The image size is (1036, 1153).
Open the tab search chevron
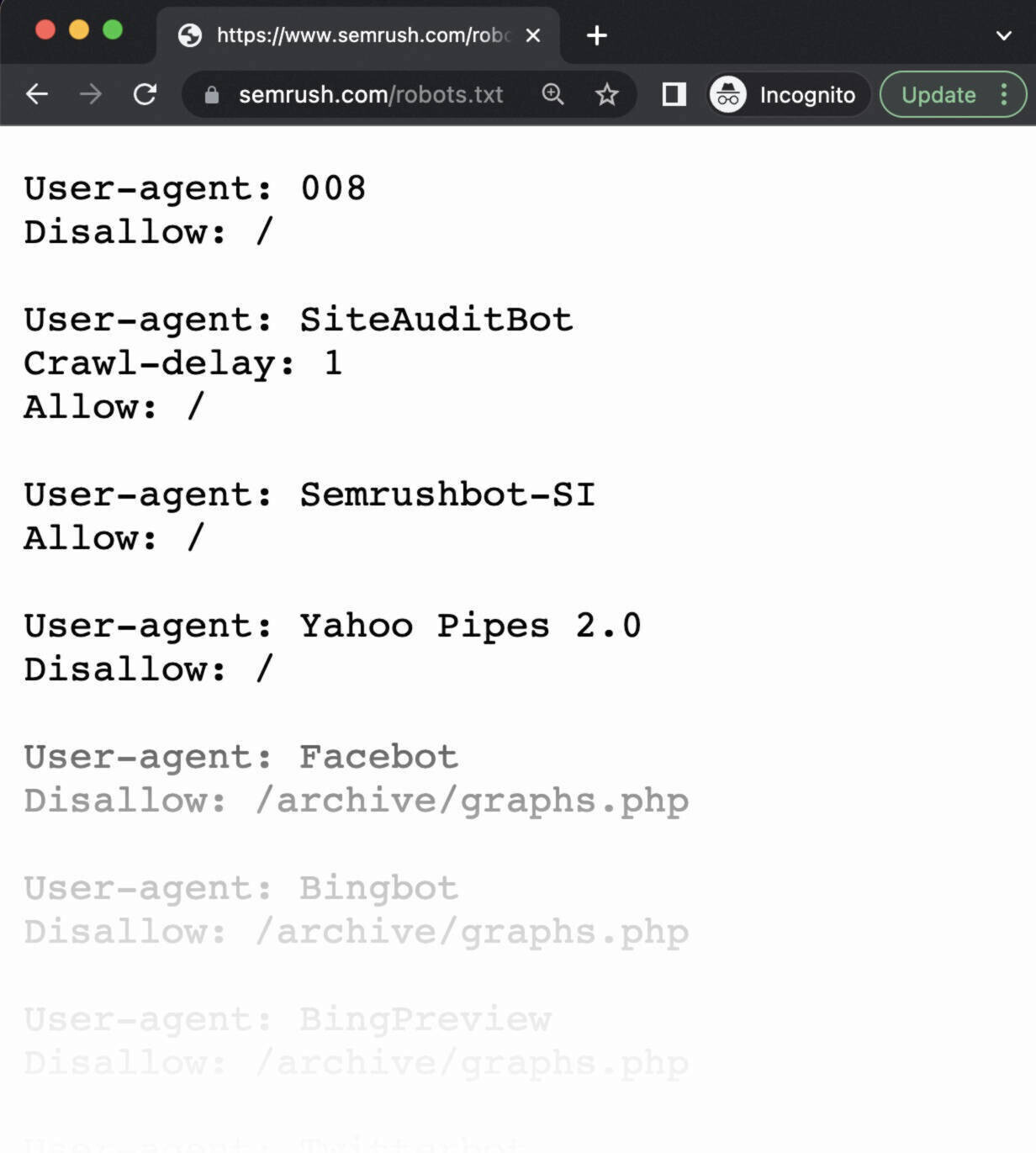[x=1002, y=35]
